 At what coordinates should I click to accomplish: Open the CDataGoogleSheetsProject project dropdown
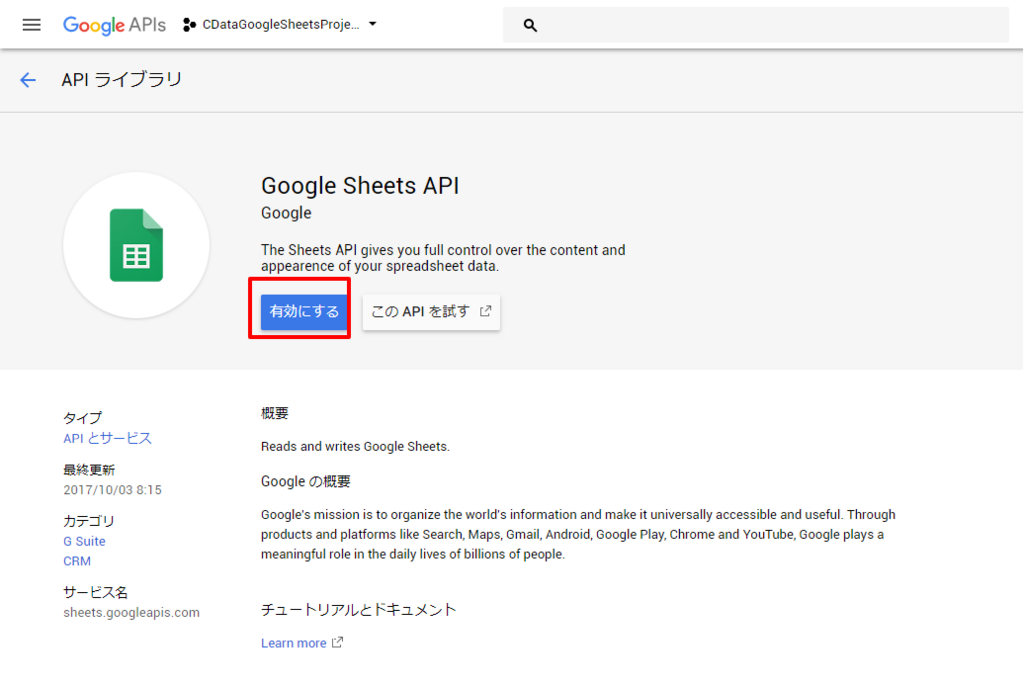[280, 25]
